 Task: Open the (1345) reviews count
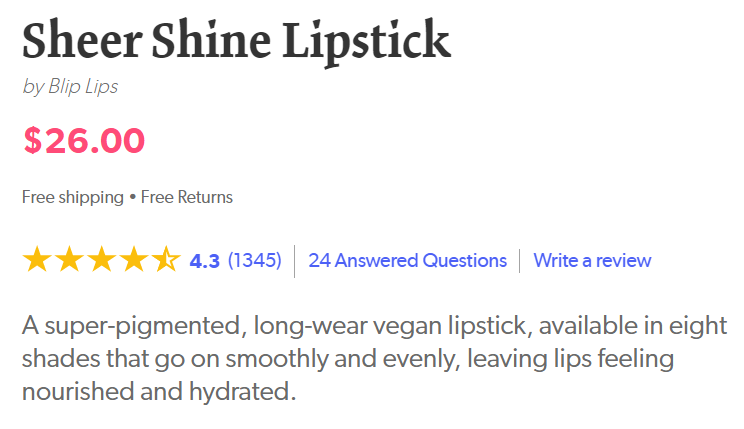255,261
